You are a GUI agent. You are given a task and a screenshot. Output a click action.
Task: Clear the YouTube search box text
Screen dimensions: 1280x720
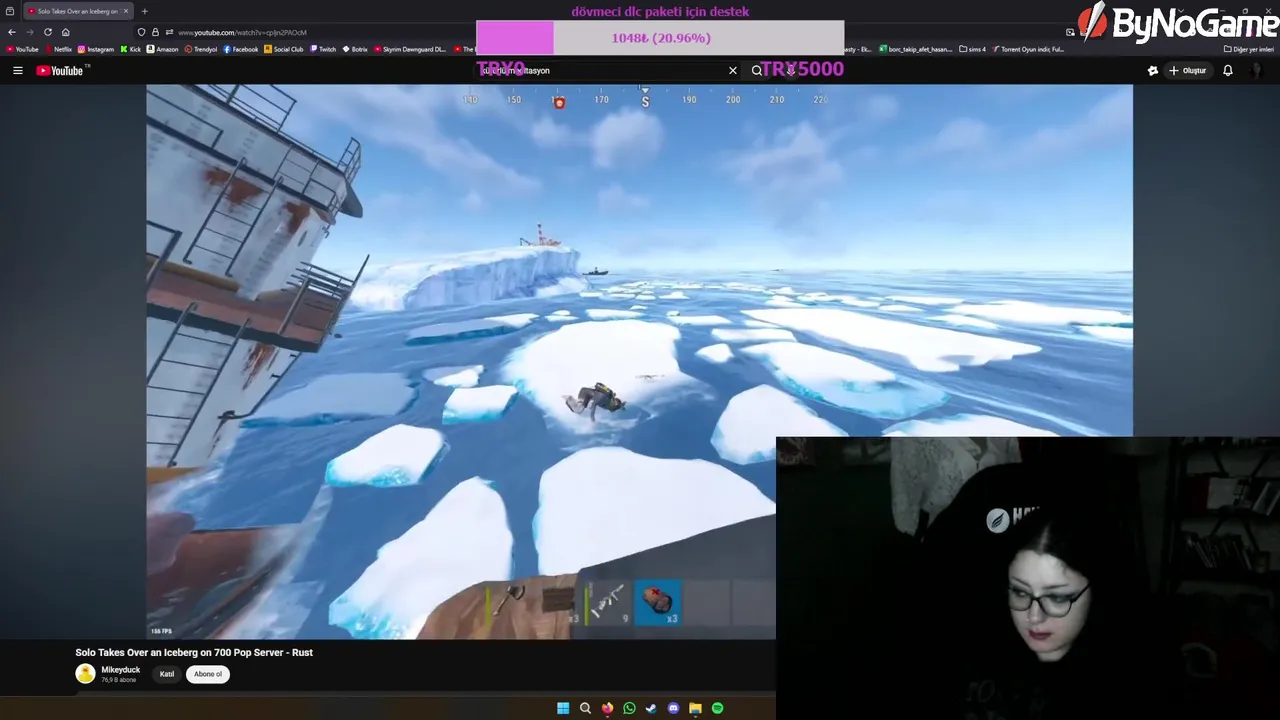[733, 71]
